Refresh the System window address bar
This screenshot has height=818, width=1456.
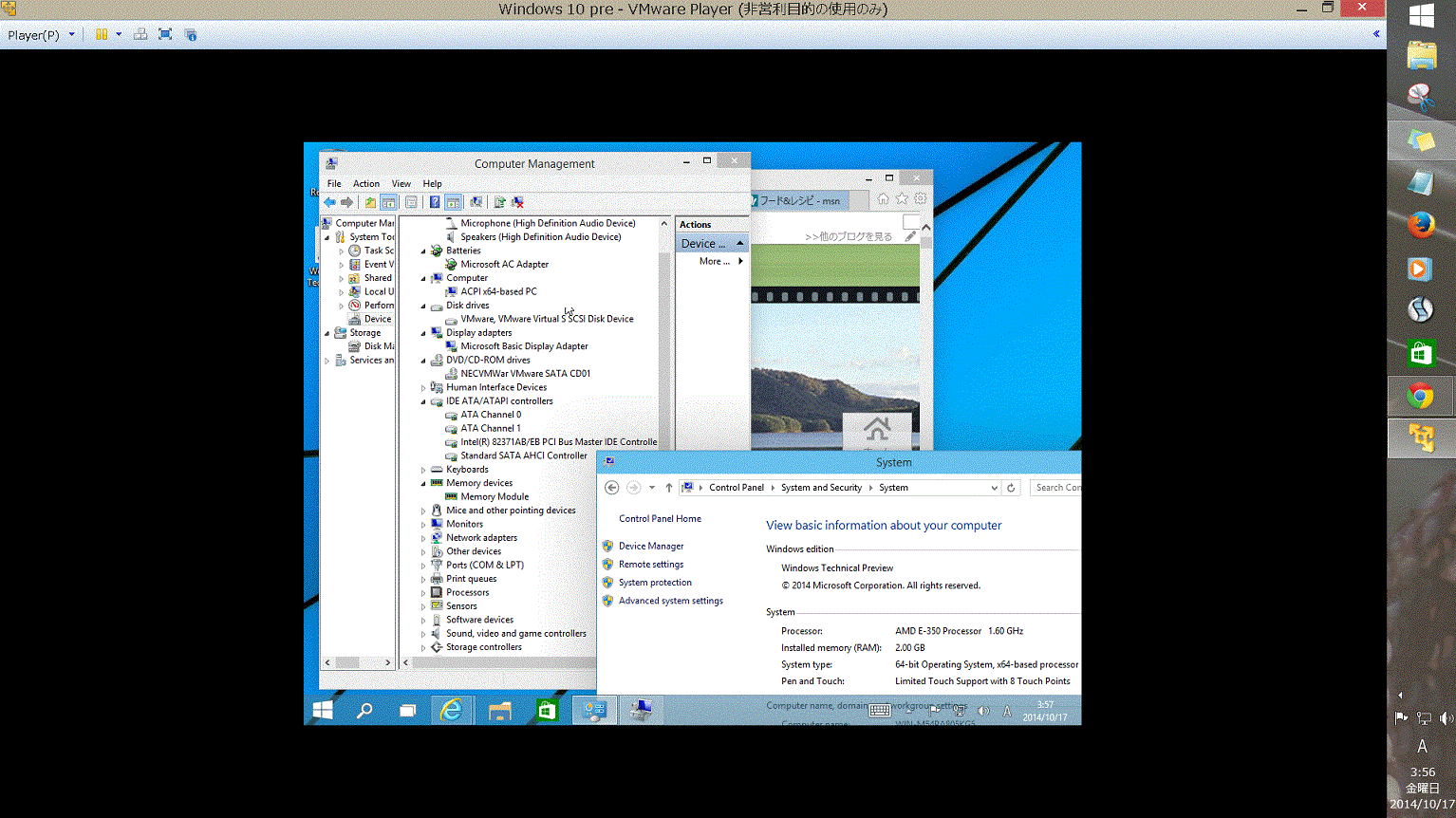coord(1011,488)
